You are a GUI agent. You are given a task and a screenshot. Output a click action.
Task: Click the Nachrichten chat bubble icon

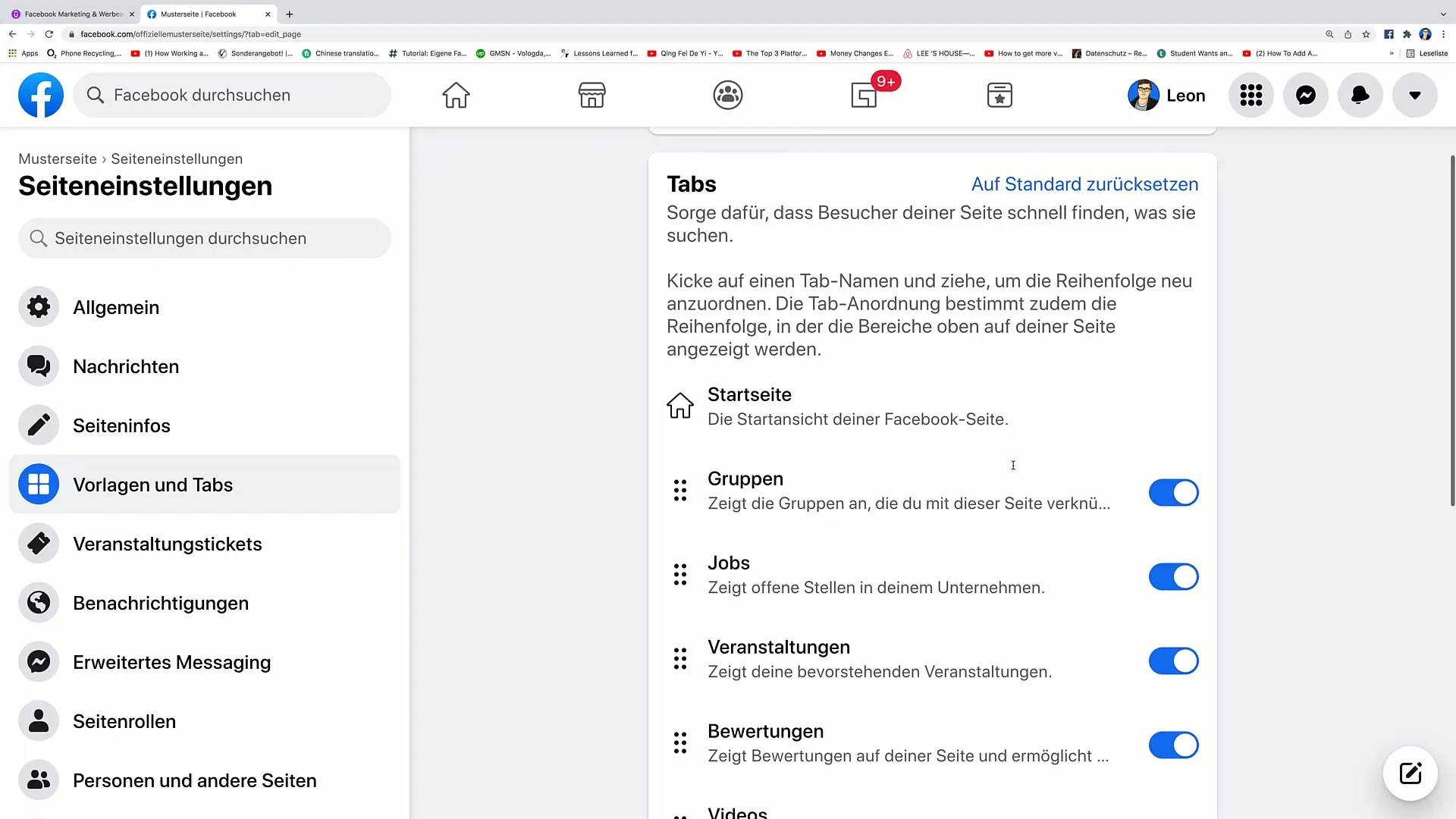tap(39, 366)
